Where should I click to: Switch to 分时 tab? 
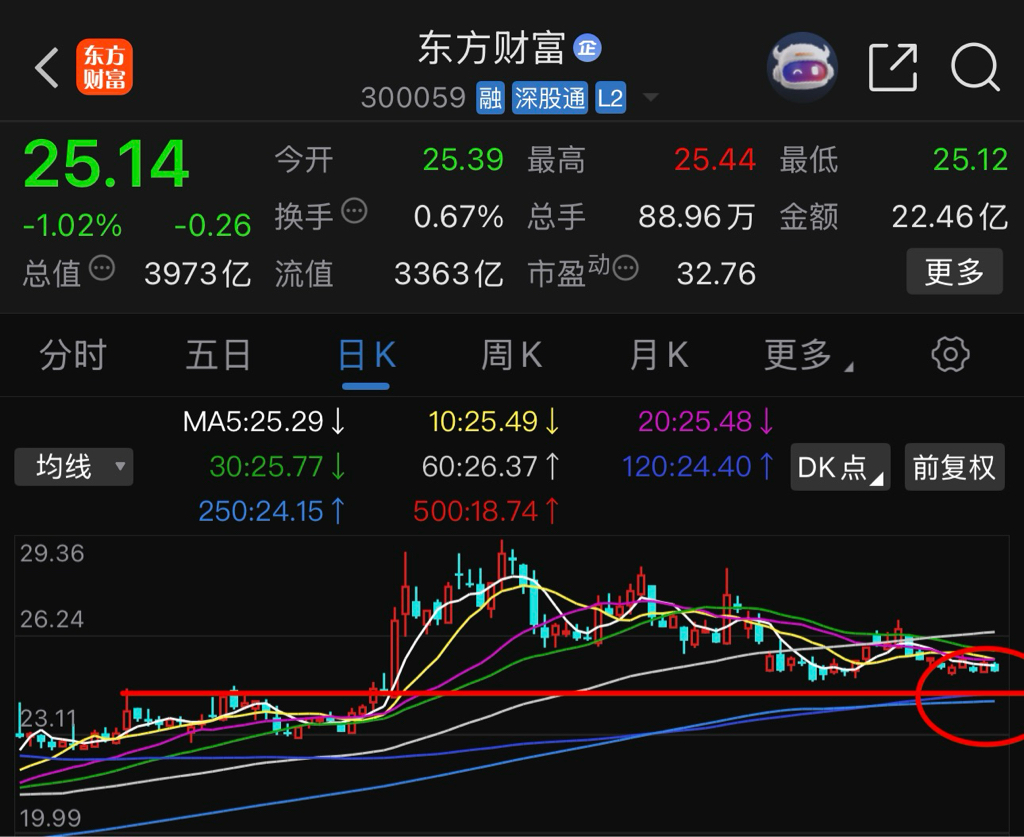tap(72, 355)
